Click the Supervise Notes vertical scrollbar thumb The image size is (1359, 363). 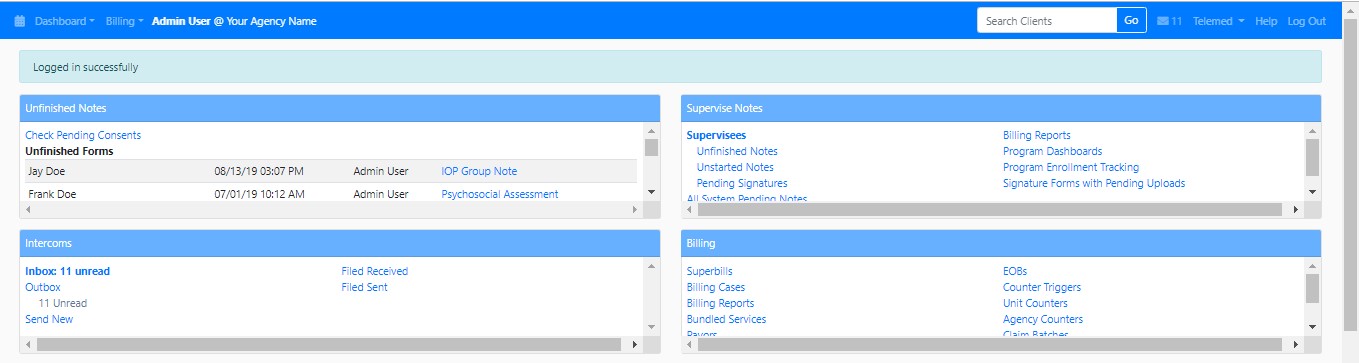[x=1313, y=157]
